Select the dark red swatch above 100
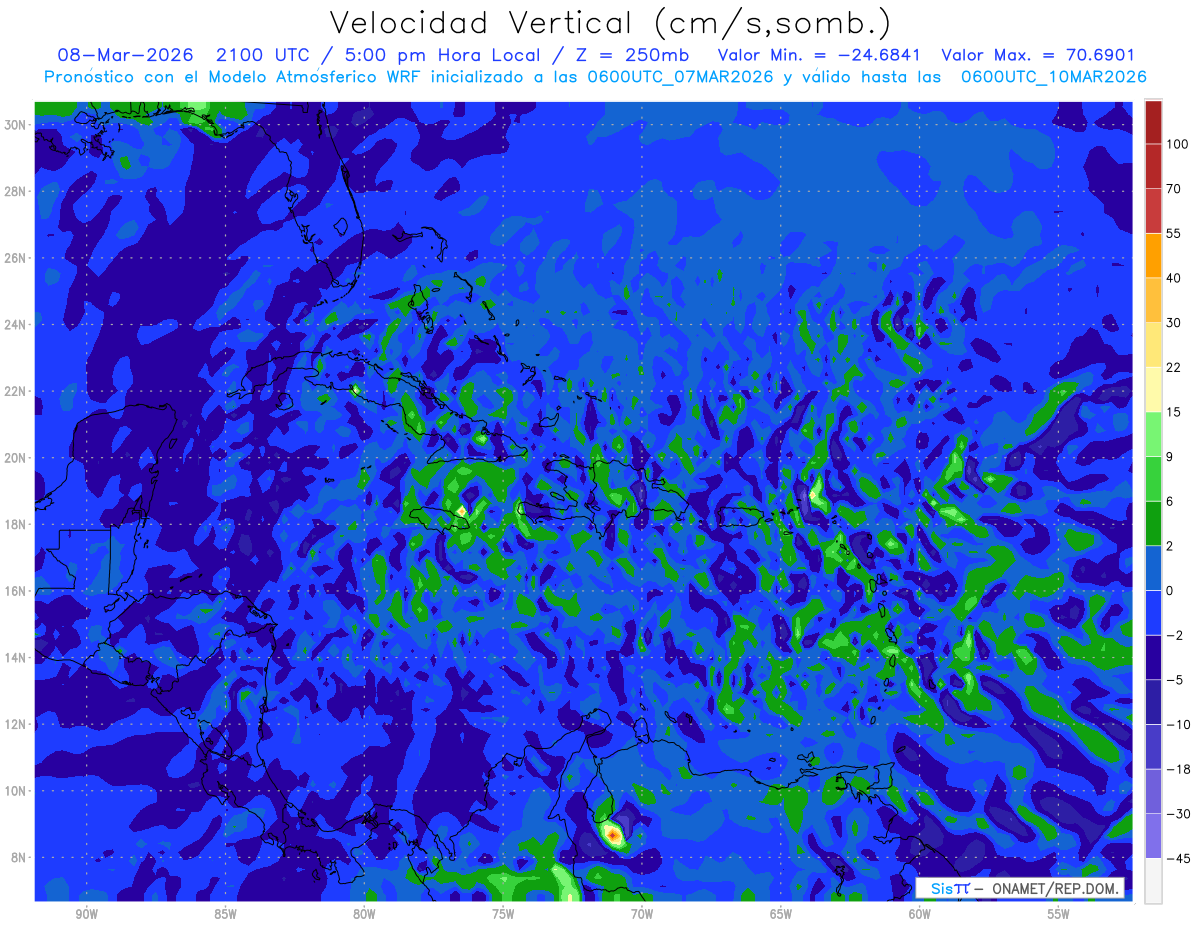 click(1153, 122)
